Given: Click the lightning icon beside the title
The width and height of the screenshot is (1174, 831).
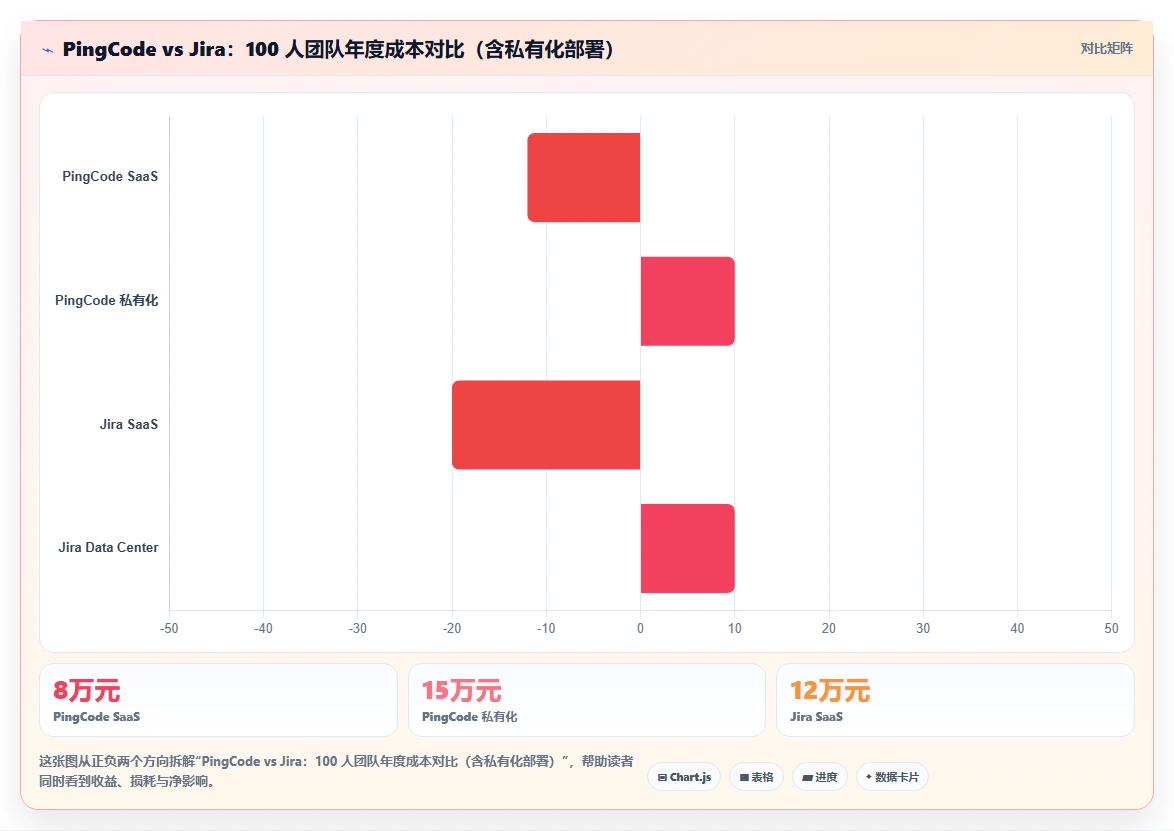Looking at the screenshot, I should 48,50.
